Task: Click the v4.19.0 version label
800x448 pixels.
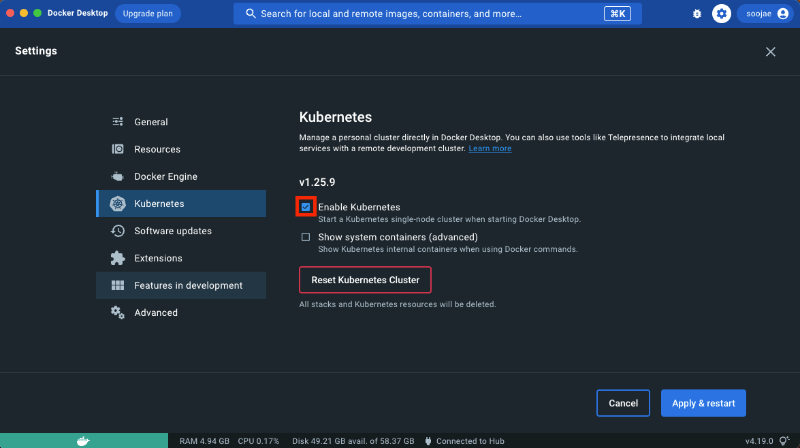Action: pyautogui.click(x=759, y=441)
